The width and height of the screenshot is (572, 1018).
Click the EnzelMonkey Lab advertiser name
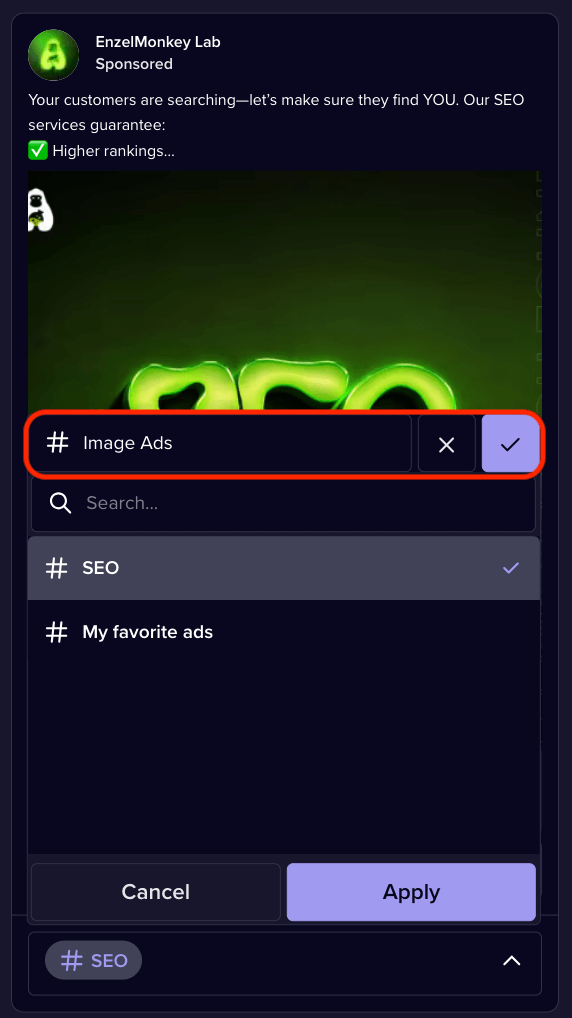point(158,42)
